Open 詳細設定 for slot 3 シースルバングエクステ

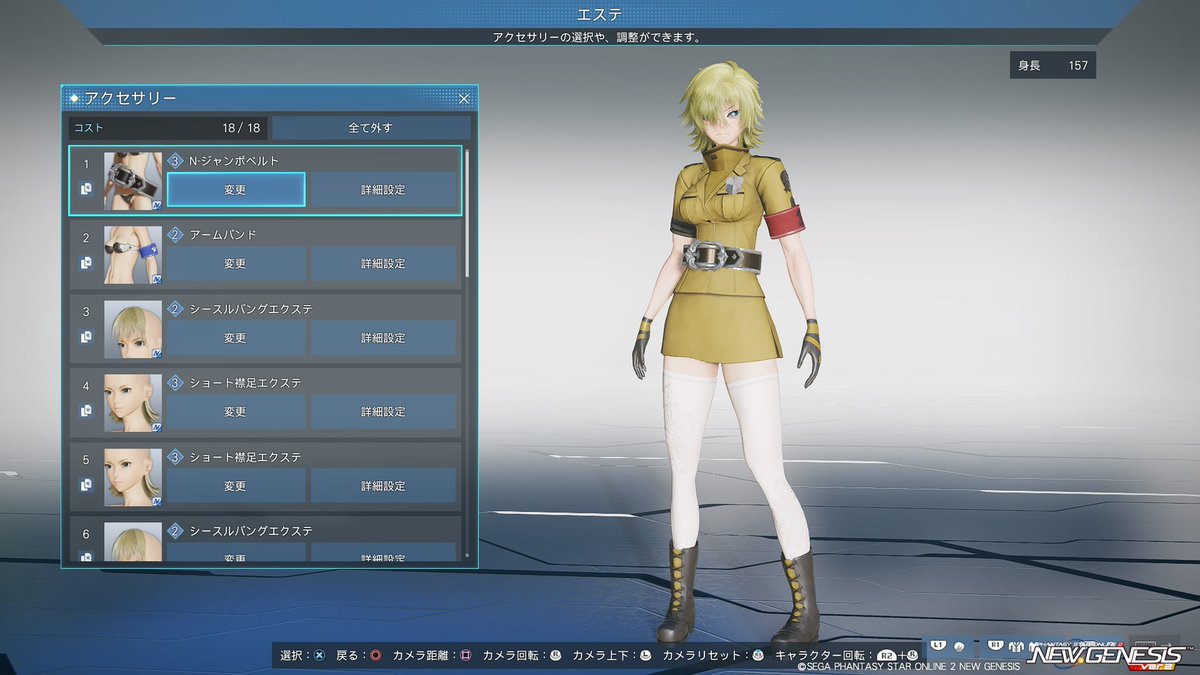pyautogui.click(x=383, y=338)
